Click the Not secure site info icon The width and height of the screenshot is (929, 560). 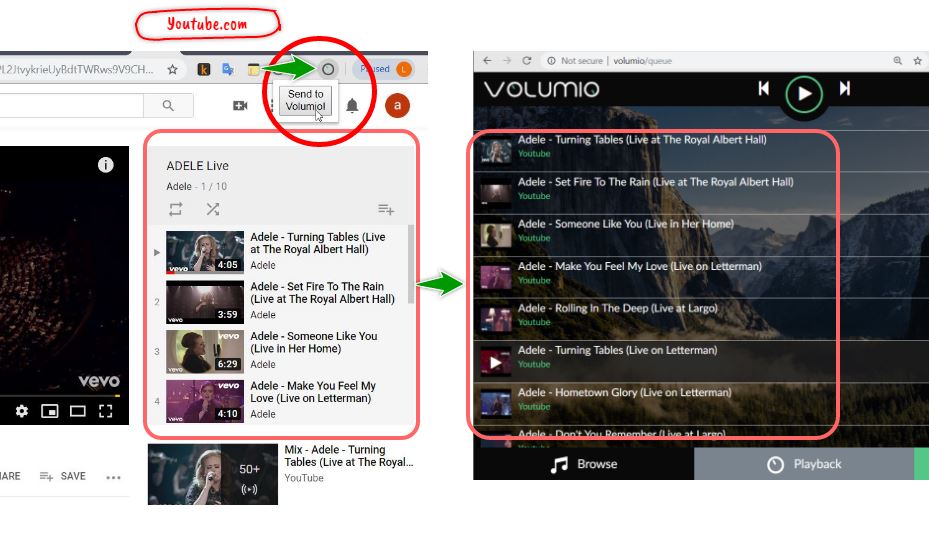pyautogui.click(x=552, y=60)
